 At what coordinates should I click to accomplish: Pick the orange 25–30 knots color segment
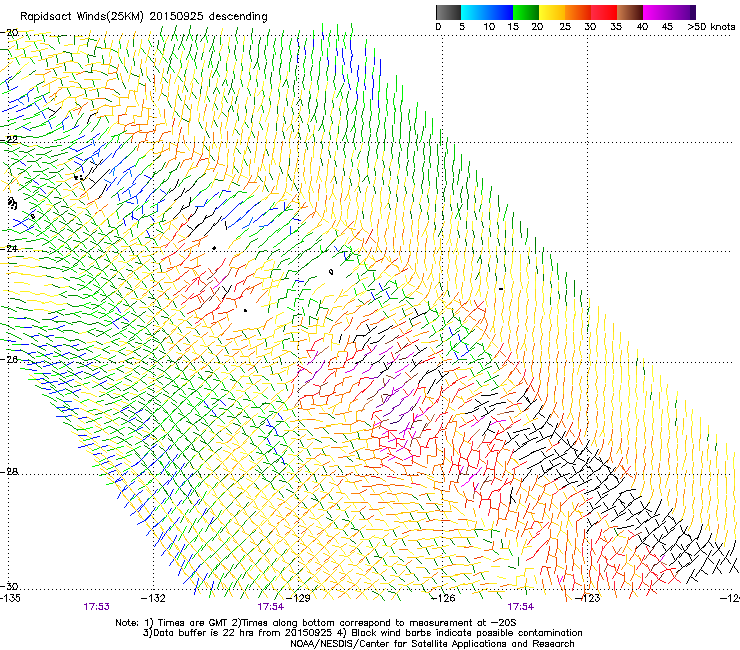point(578,12)
